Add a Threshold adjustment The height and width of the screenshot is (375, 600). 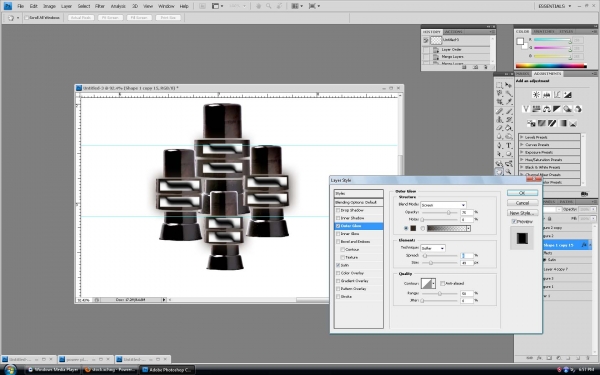click(552, 123)
